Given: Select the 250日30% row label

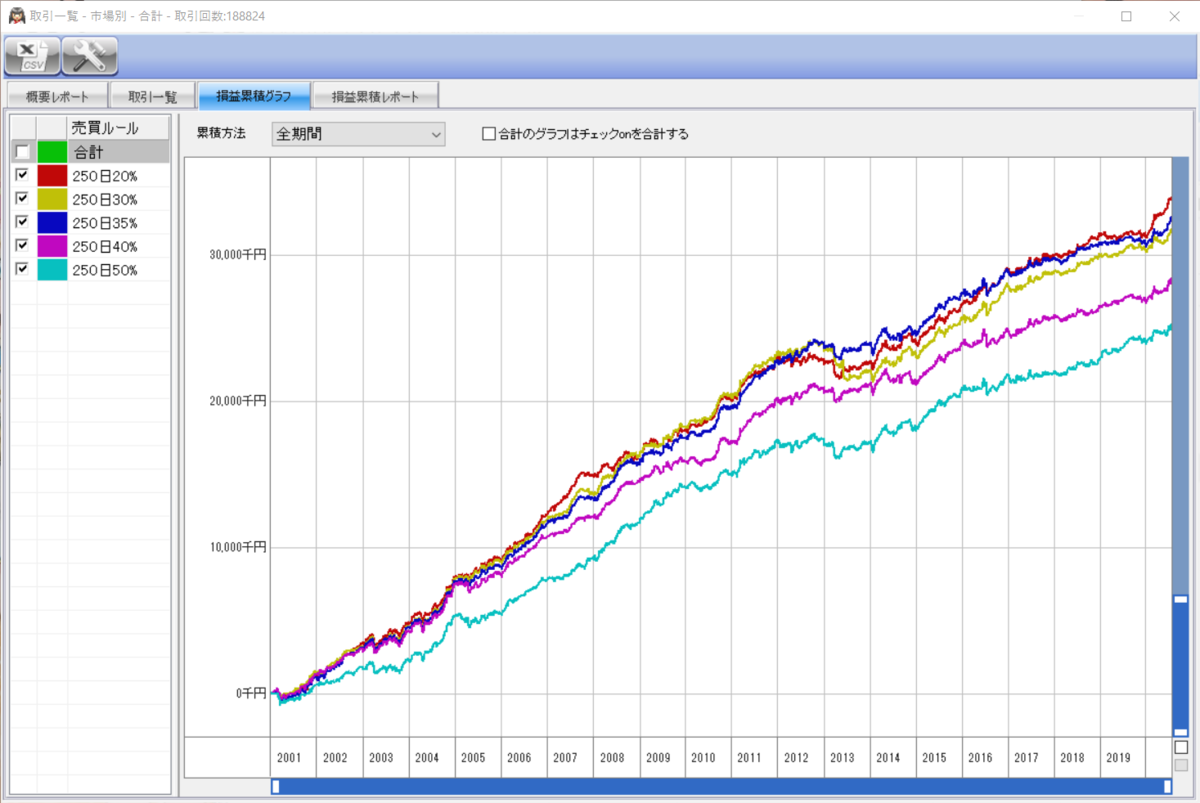Looking at the screenshot, I should (x=105, y=199).
